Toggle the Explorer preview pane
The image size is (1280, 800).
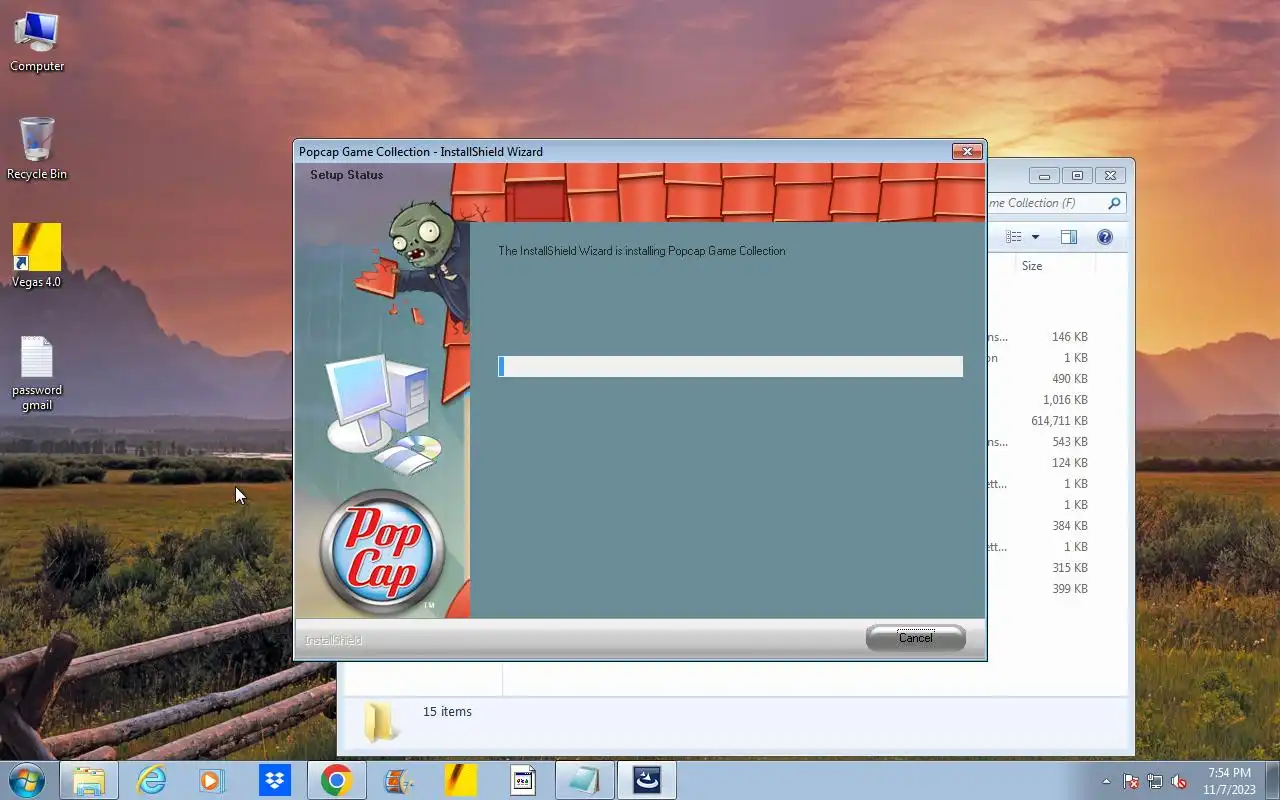point(1068,237)
